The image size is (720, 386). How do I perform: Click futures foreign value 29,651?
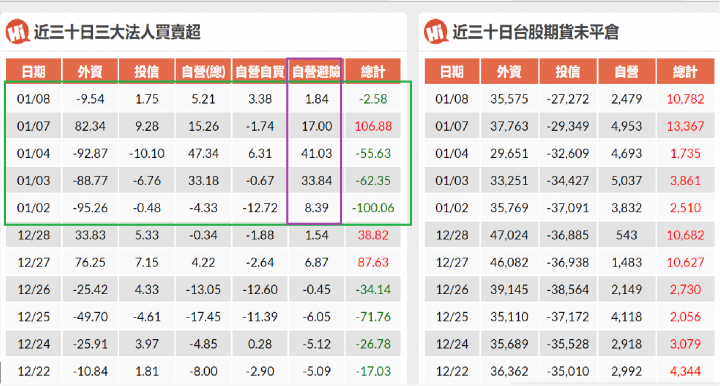click(509, 153)
